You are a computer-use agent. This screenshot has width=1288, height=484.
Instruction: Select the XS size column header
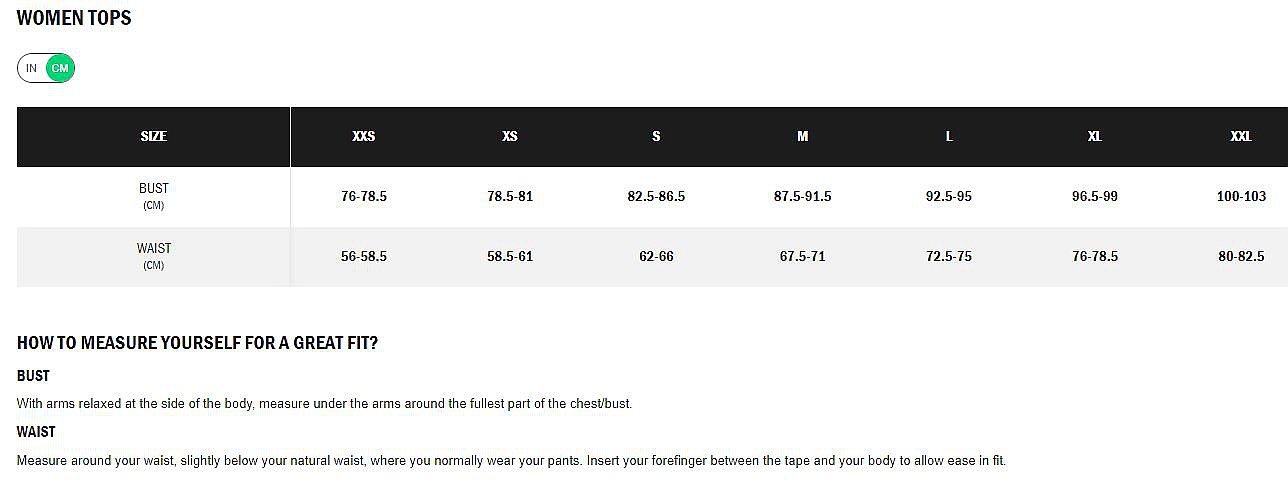point(510,136)
